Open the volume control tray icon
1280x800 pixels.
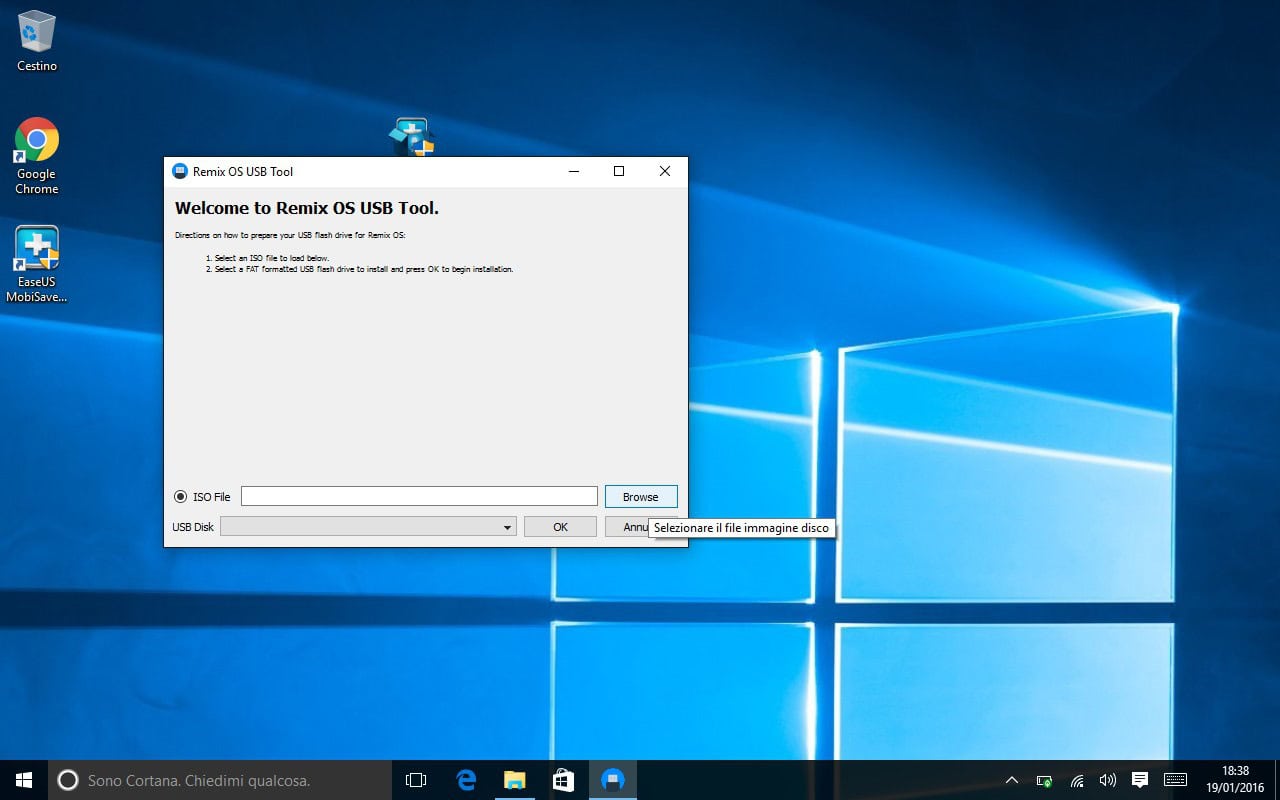(x=1107, y=780)
